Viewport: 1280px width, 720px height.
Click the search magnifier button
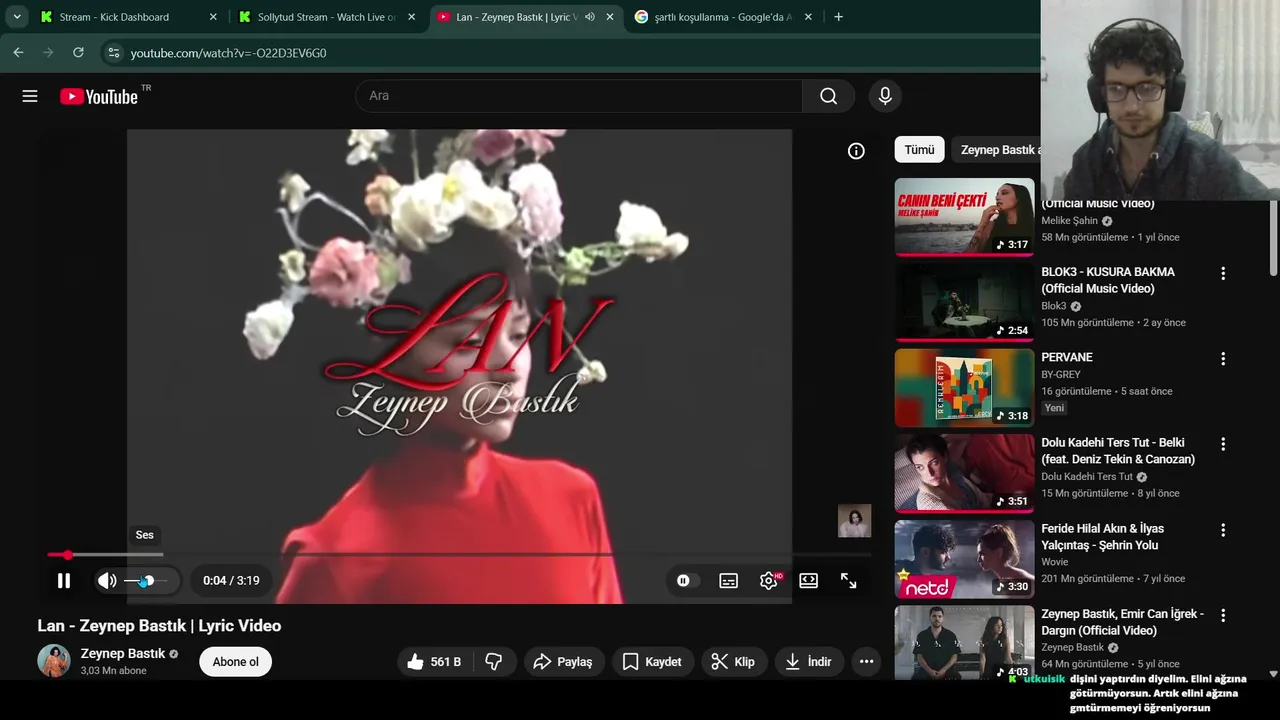click(x=828, y=96)
